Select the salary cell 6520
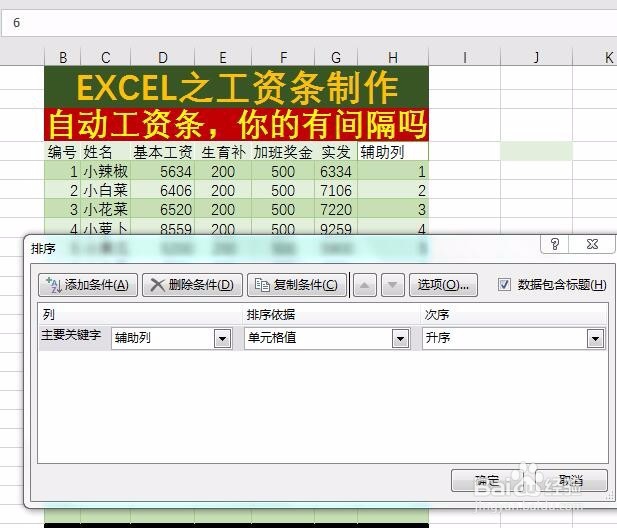This screenshot has width=617, height=528. click(x=163, y=209)
